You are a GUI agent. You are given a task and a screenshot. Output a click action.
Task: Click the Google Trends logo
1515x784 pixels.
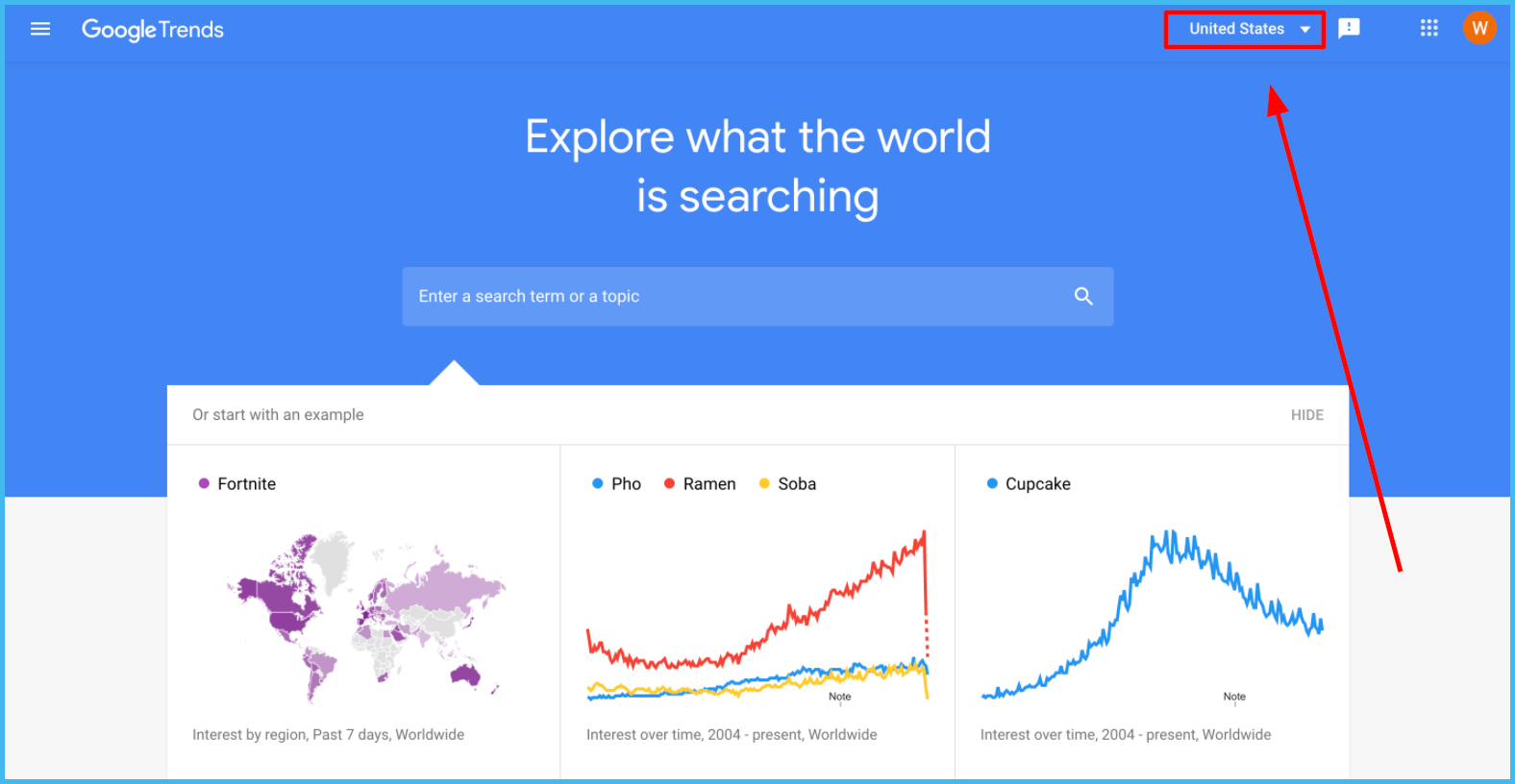click(153, 30)
